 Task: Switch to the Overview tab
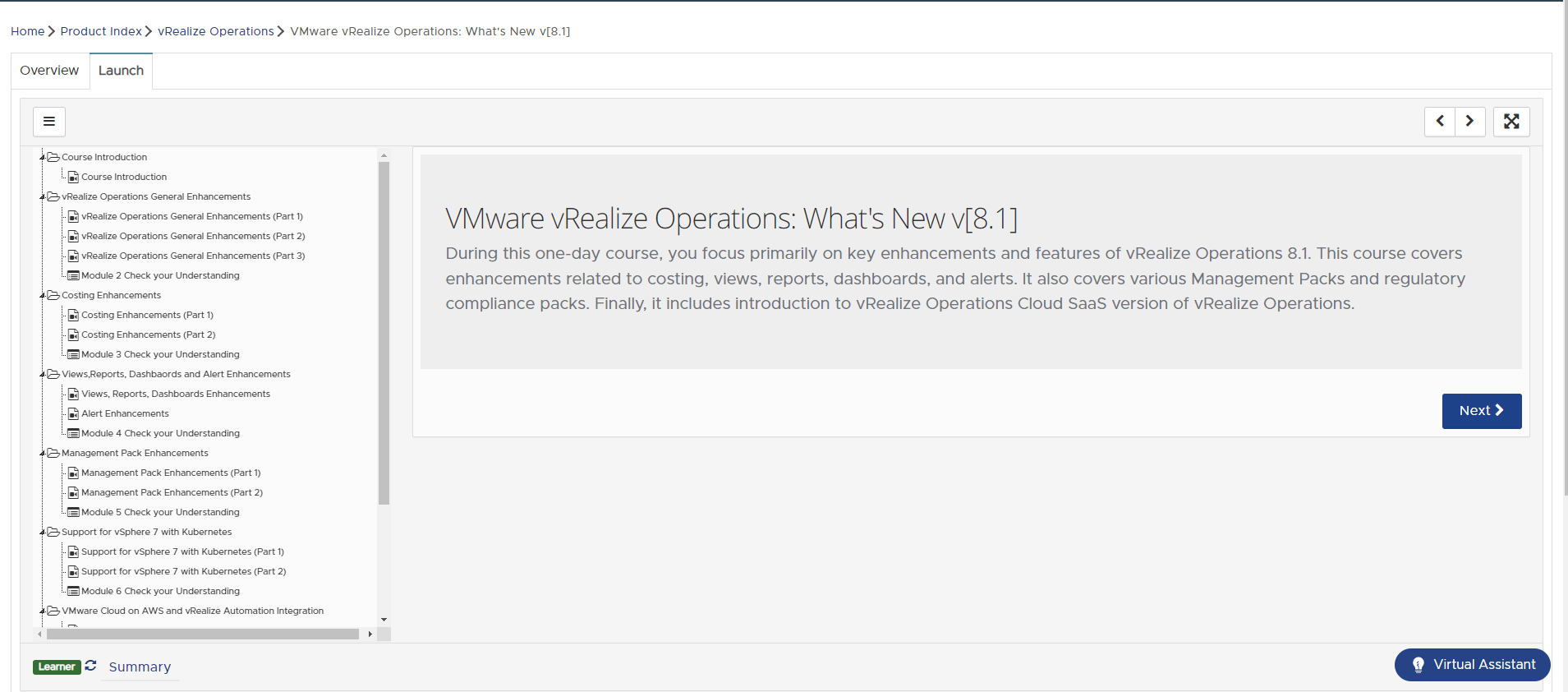tap(49, 71)
